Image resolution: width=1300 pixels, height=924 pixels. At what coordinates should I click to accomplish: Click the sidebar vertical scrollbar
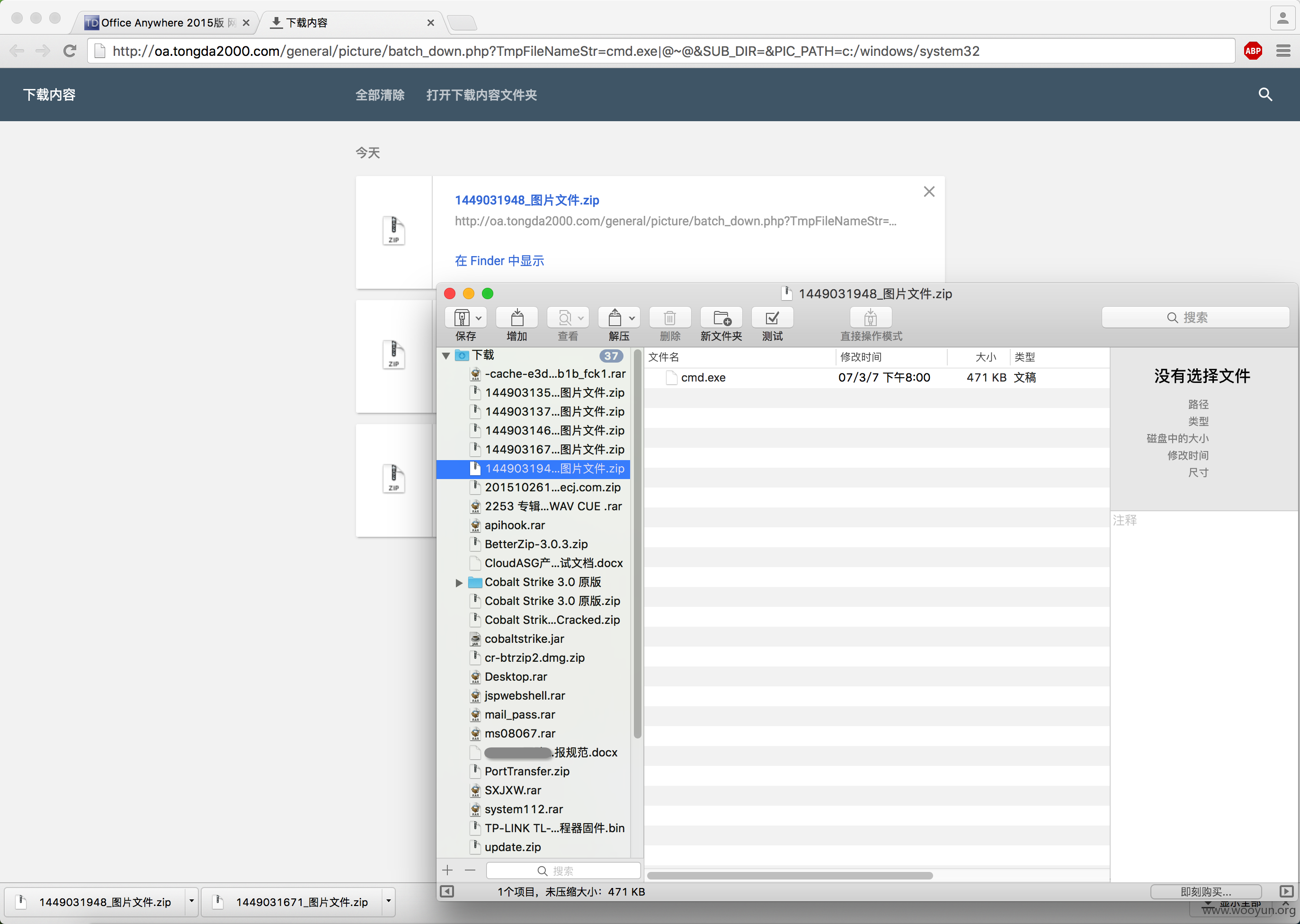coord(637,545)
